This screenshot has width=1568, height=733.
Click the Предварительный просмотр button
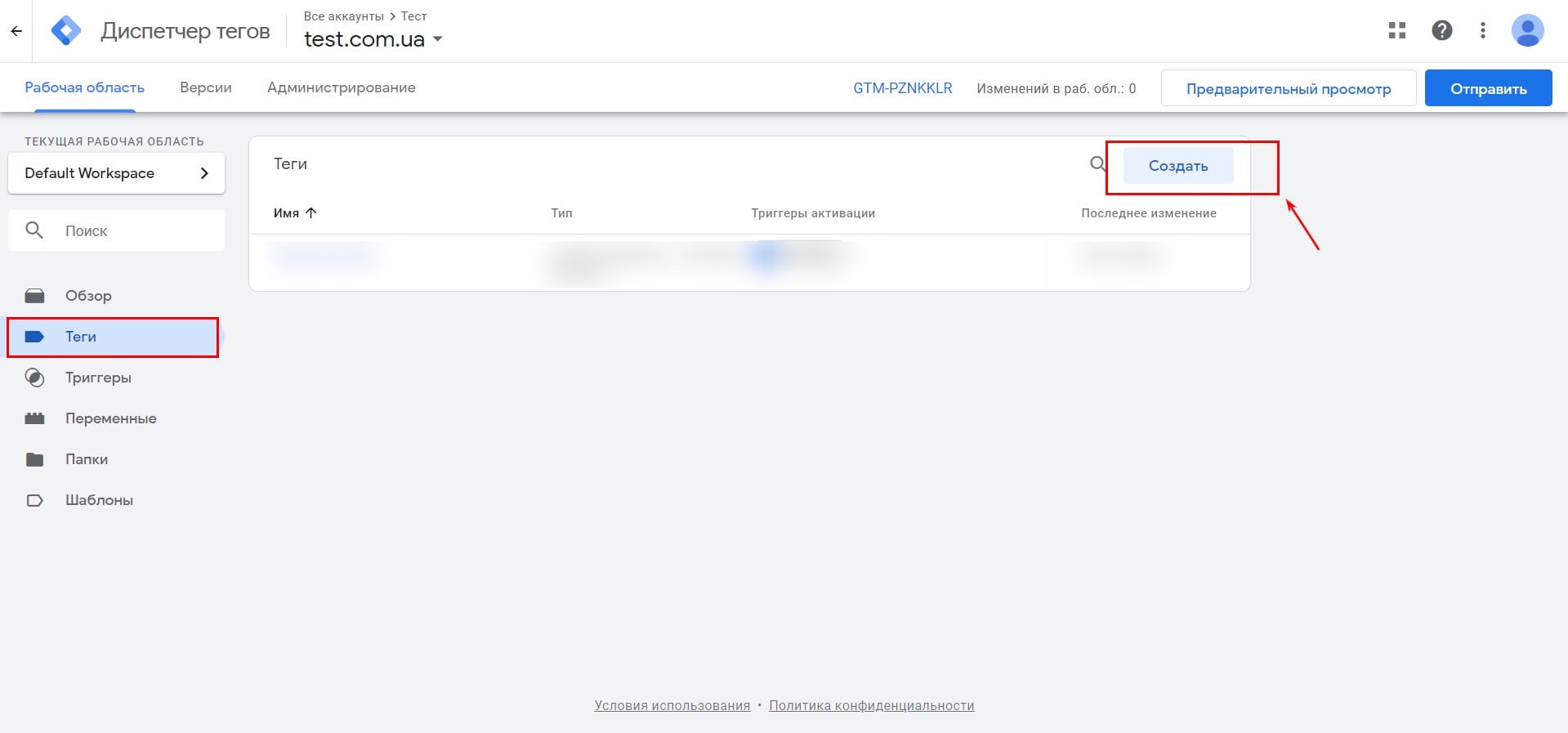click(x=1288, y=89)
